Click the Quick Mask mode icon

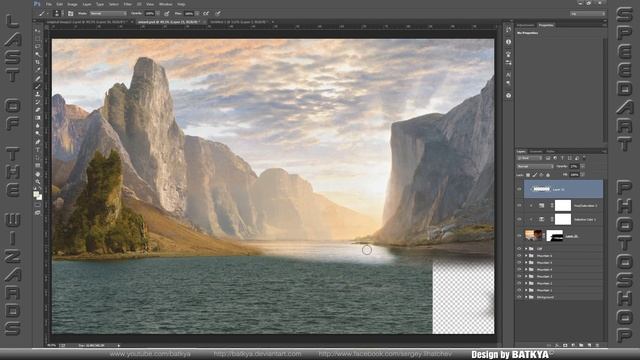(x=38, y=204)
